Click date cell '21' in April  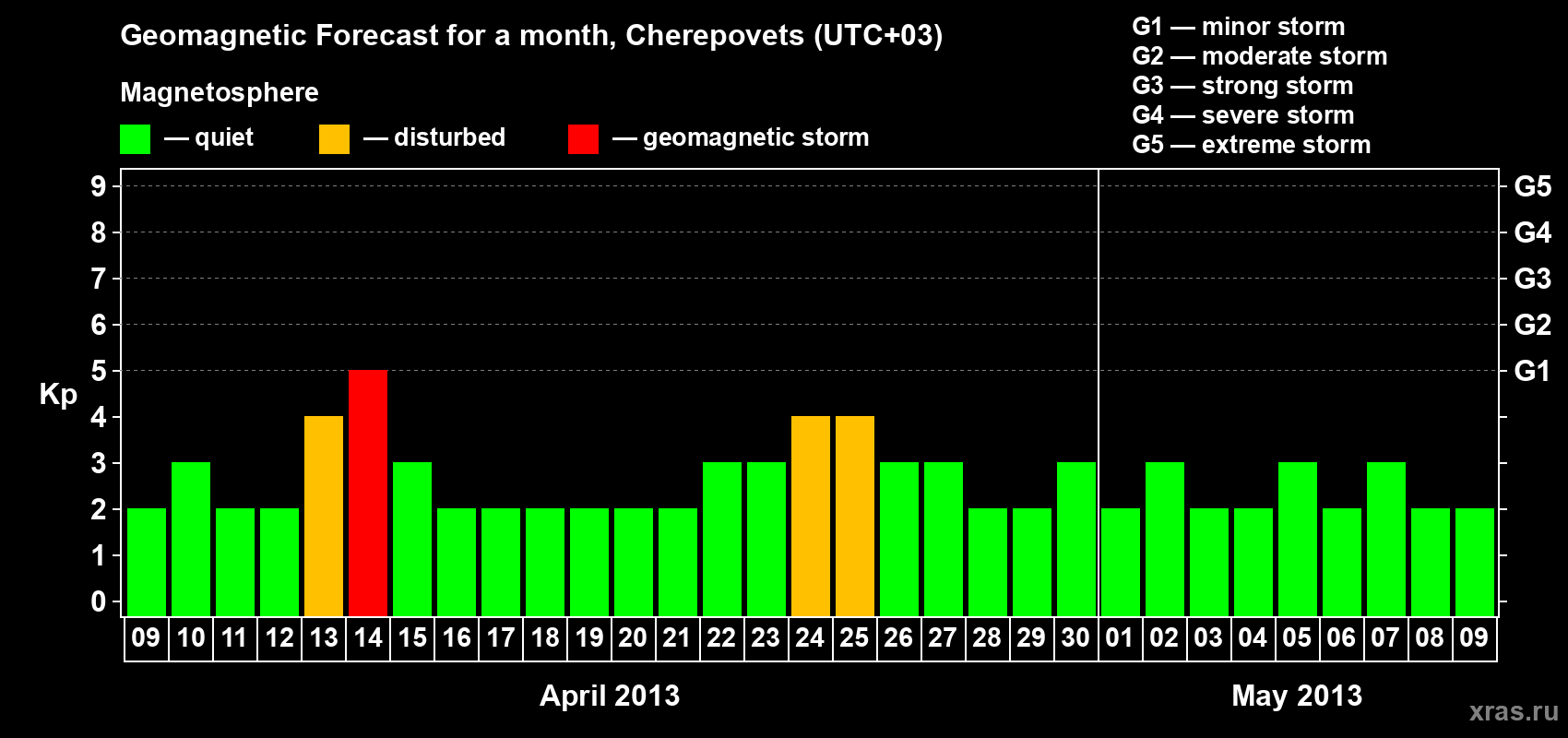pyautogui.click(x=678, y=638)
